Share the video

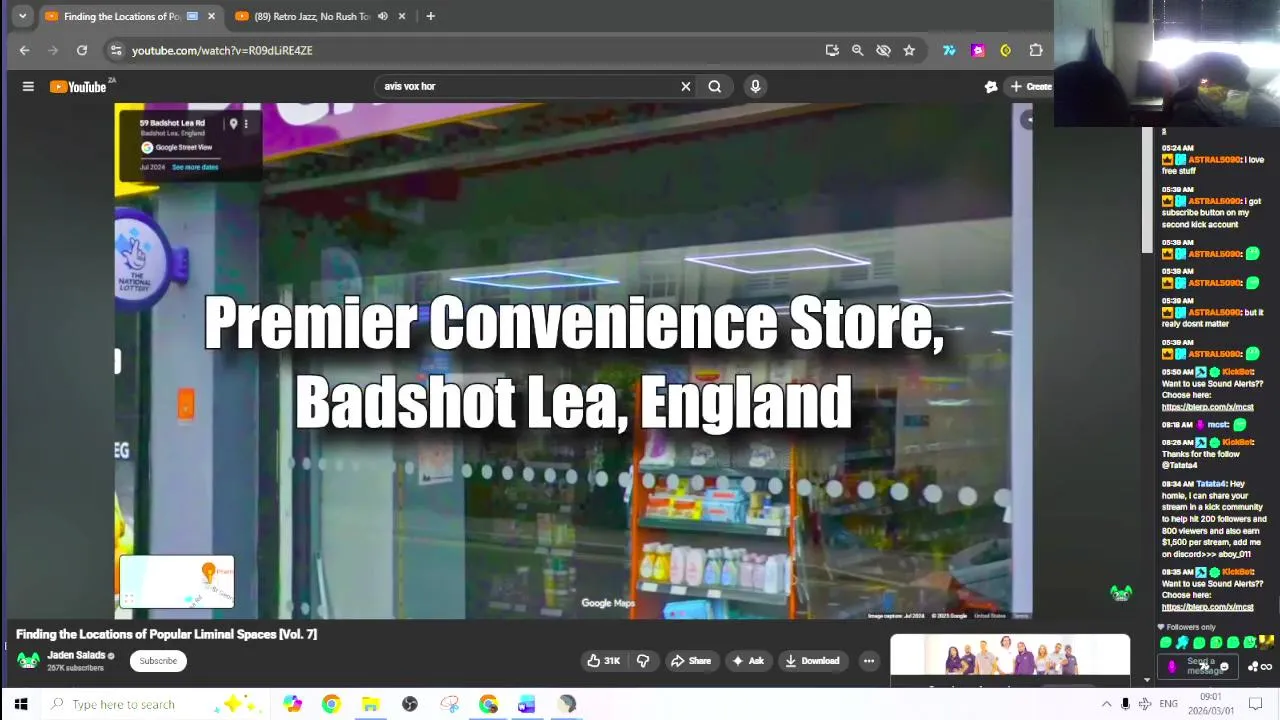(690, 660)
